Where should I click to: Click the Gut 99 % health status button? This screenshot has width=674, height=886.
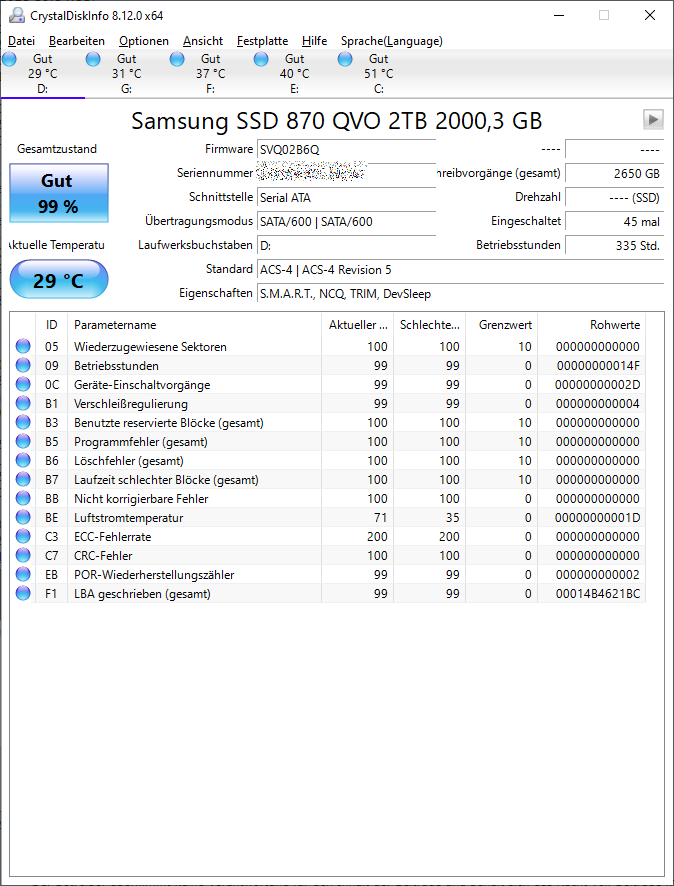click(x=59, y=193)
